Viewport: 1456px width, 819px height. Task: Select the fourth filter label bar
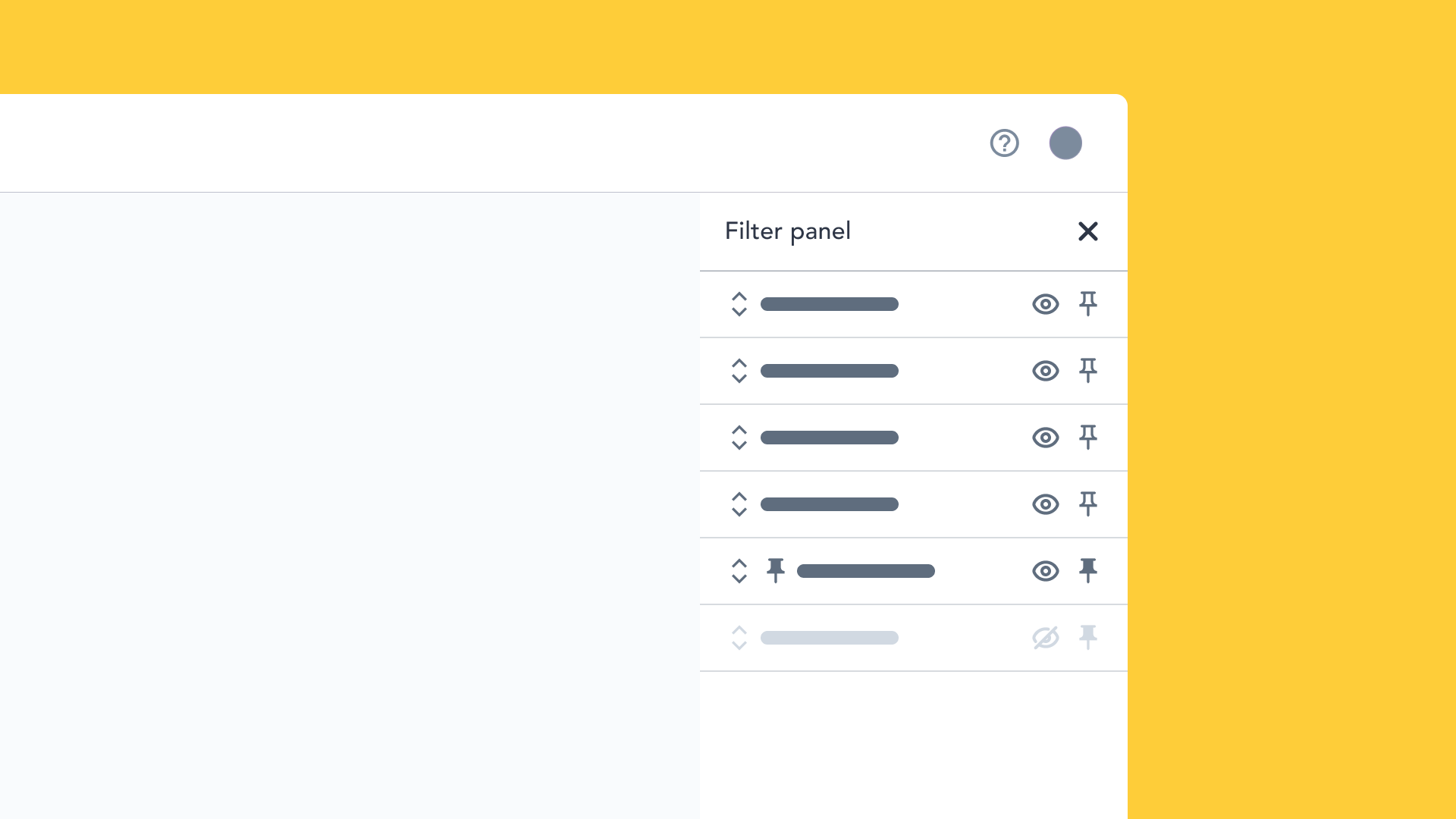829,504
